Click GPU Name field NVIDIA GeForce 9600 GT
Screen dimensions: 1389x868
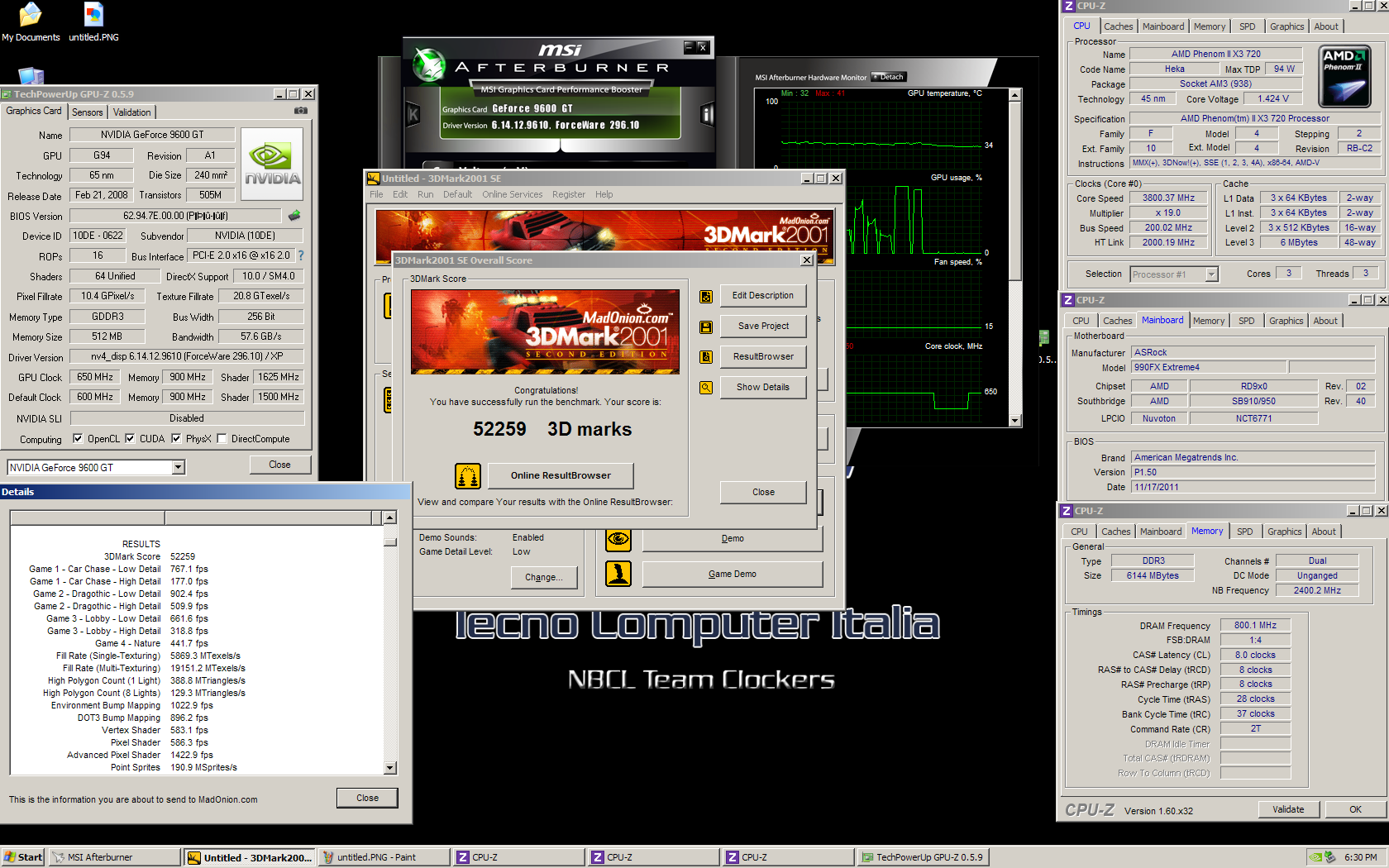[x=152, y=135]
